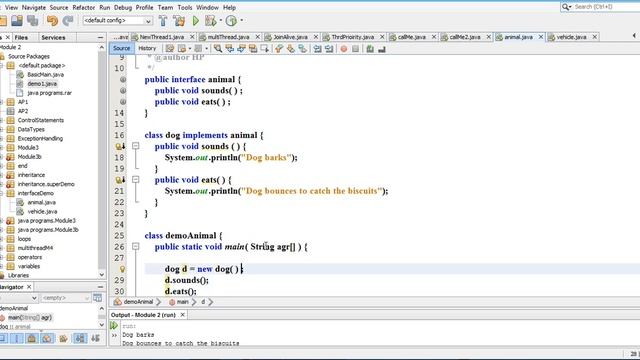
Task: Click the Shift Line Right icon
Action: coord(329,49)
